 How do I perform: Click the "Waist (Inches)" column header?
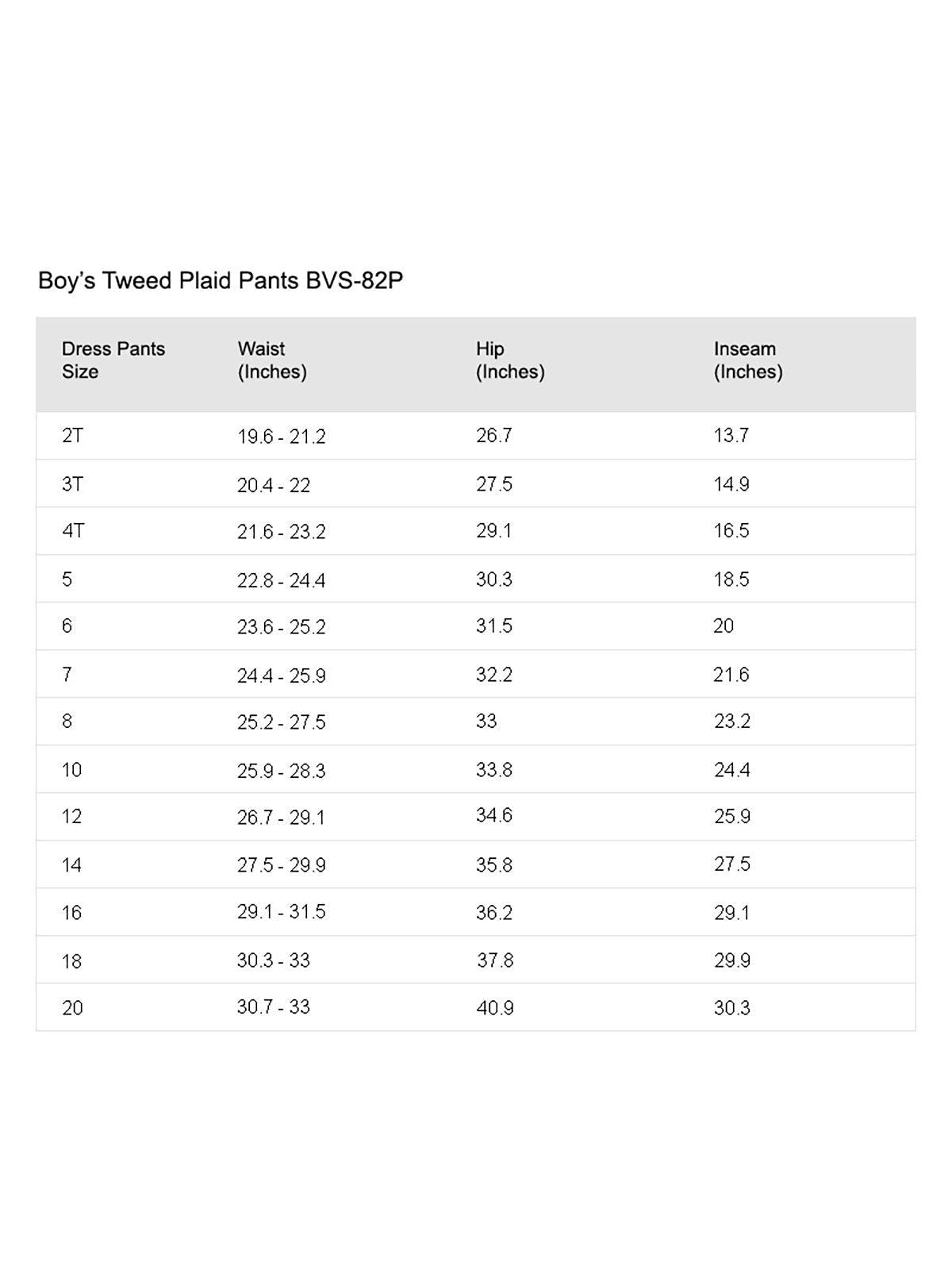tap(272, 360)
